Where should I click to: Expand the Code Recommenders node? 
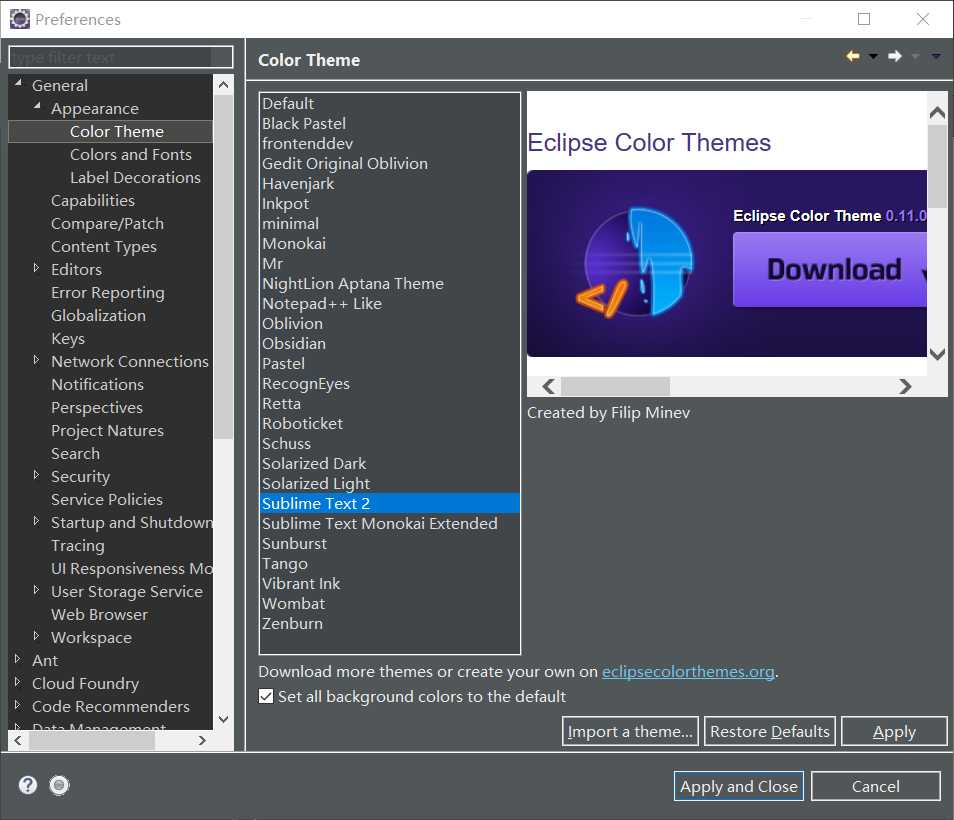point(17,705)
